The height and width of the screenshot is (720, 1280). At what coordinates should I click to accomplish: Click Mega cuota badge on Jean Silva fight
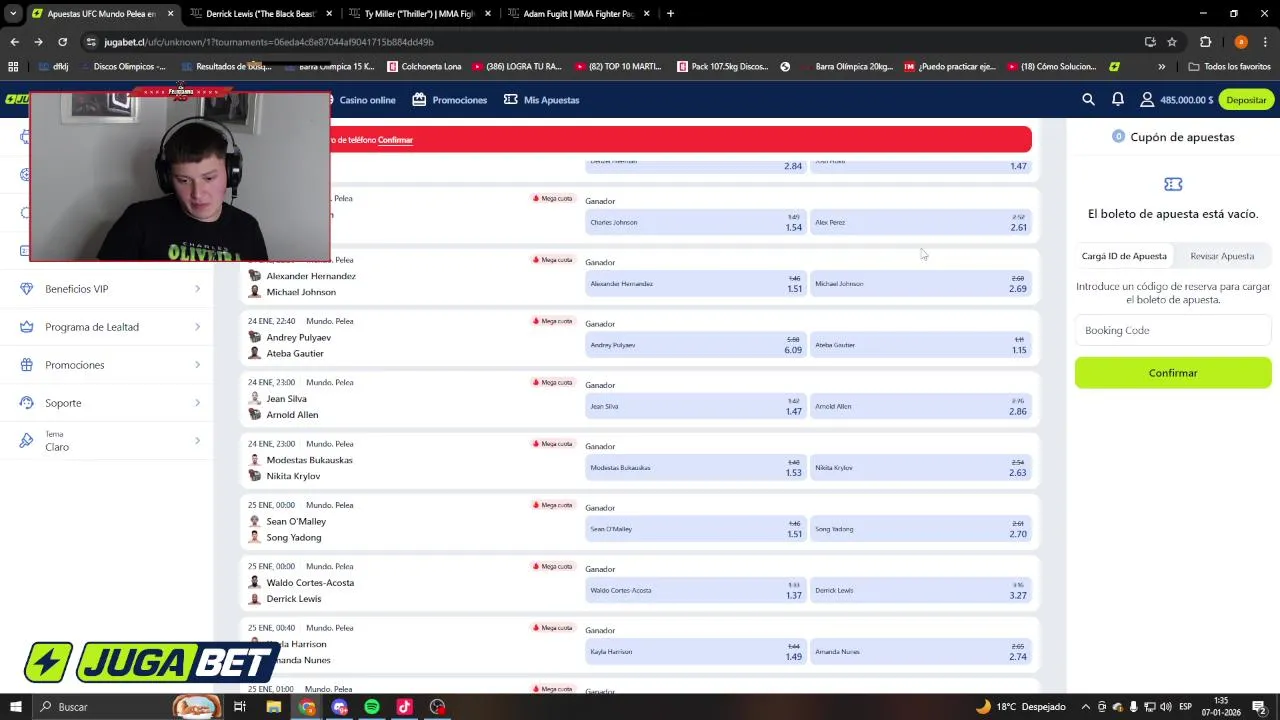click(553, 382)
